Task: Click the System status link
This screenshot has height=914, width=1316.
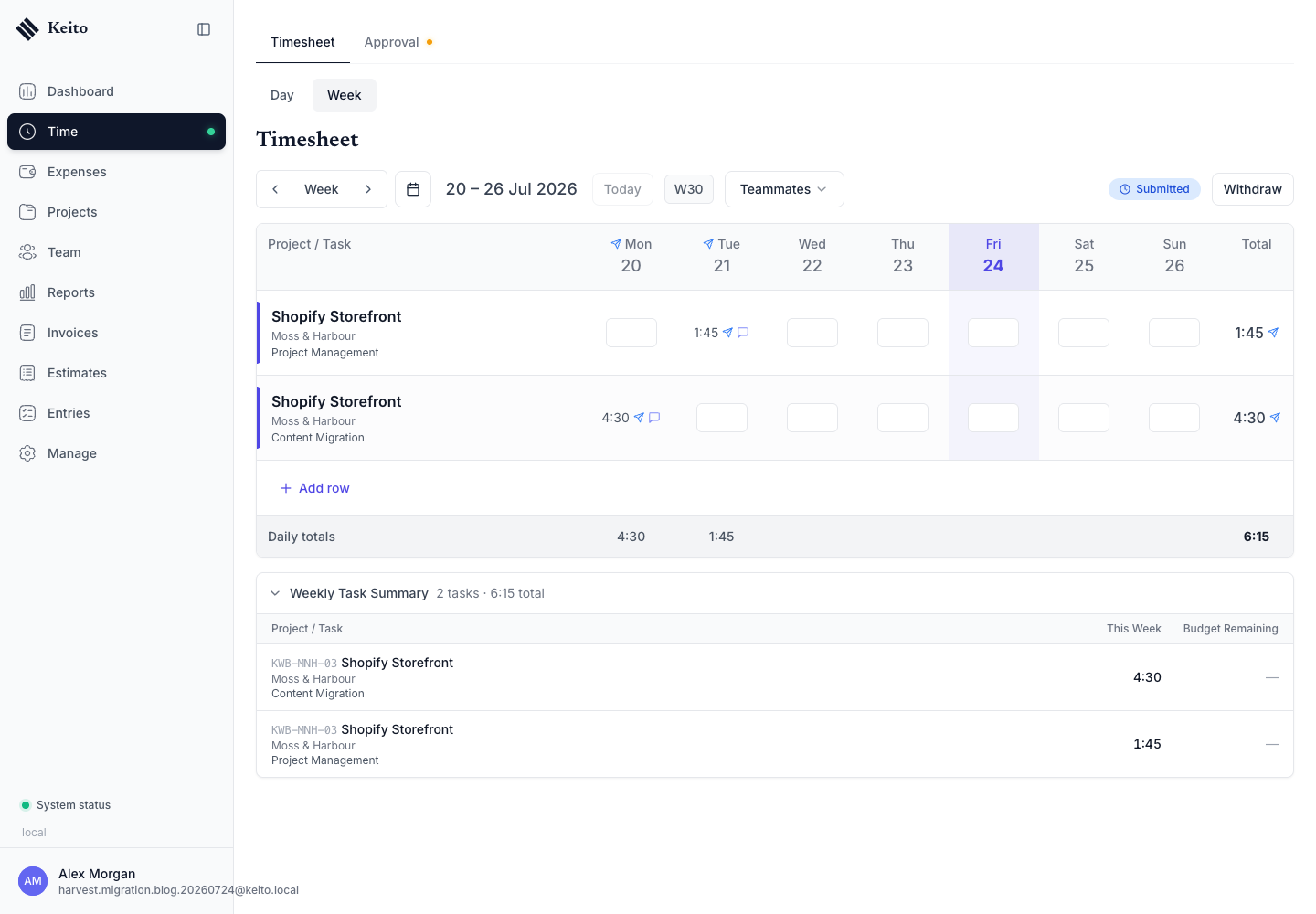Action: point(66,805)
